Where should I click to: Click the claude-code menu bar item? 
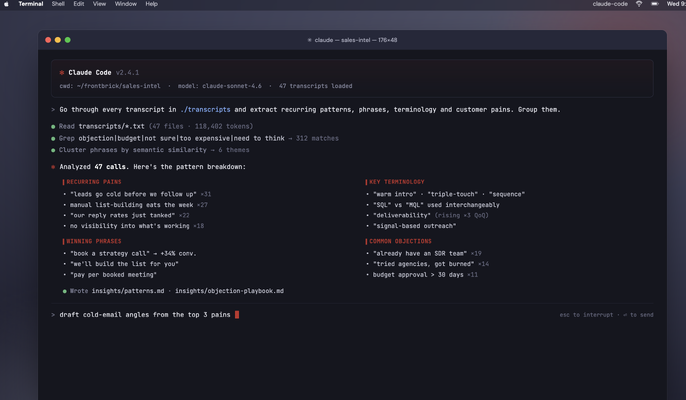click(x=610, y=4)
